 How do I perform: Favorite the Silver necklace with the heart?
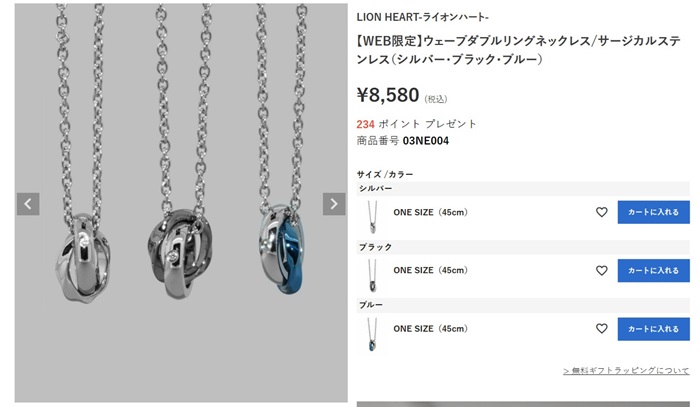click(x=602, y=212)
